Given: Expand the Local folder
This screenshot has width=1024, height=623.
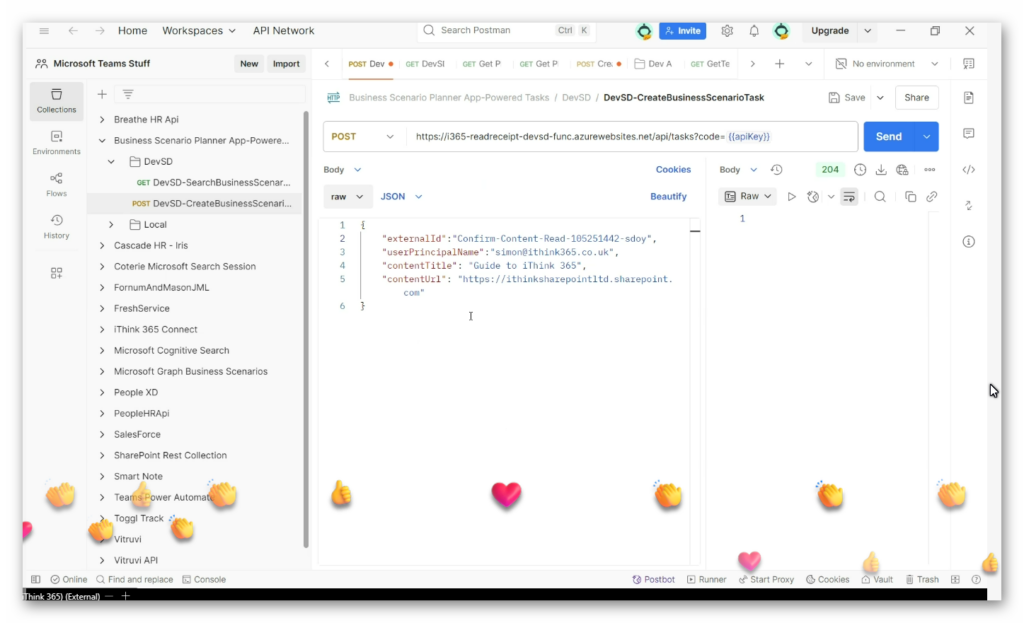Looking at the screenshot, I should (x=111, y=224).
